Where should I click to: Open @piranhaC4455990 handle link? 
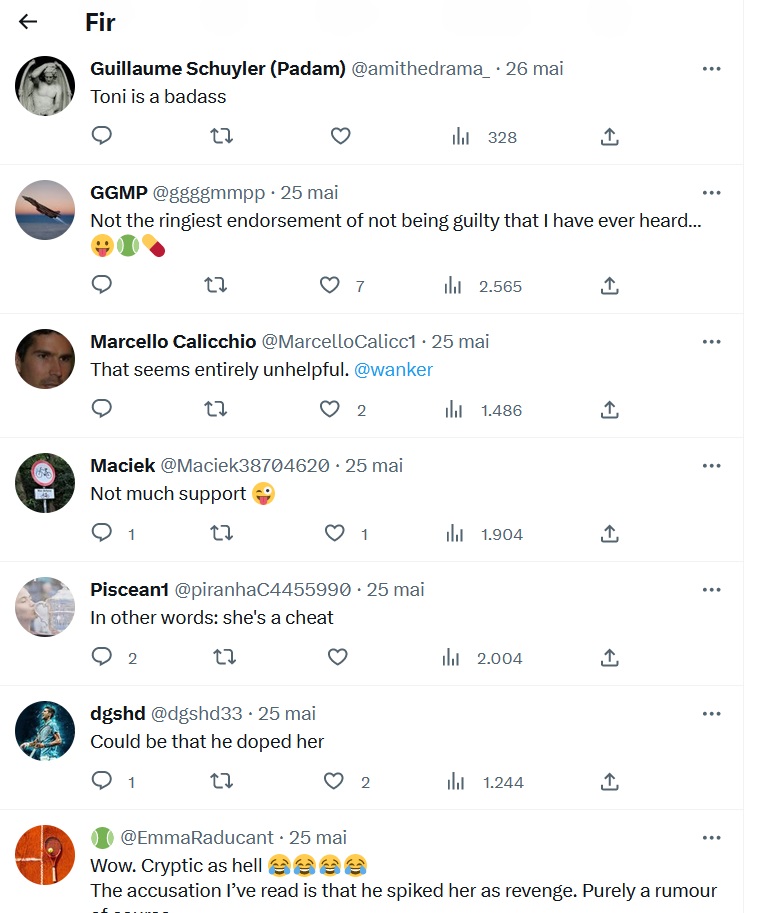click(263, 589)
